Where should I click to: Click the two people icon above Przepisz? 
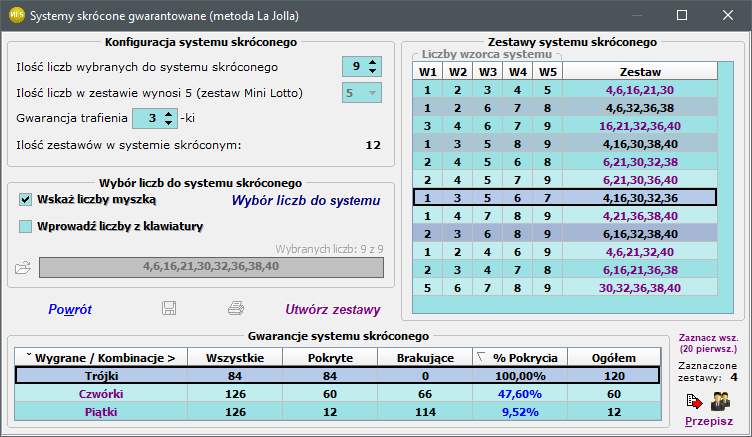720,401
